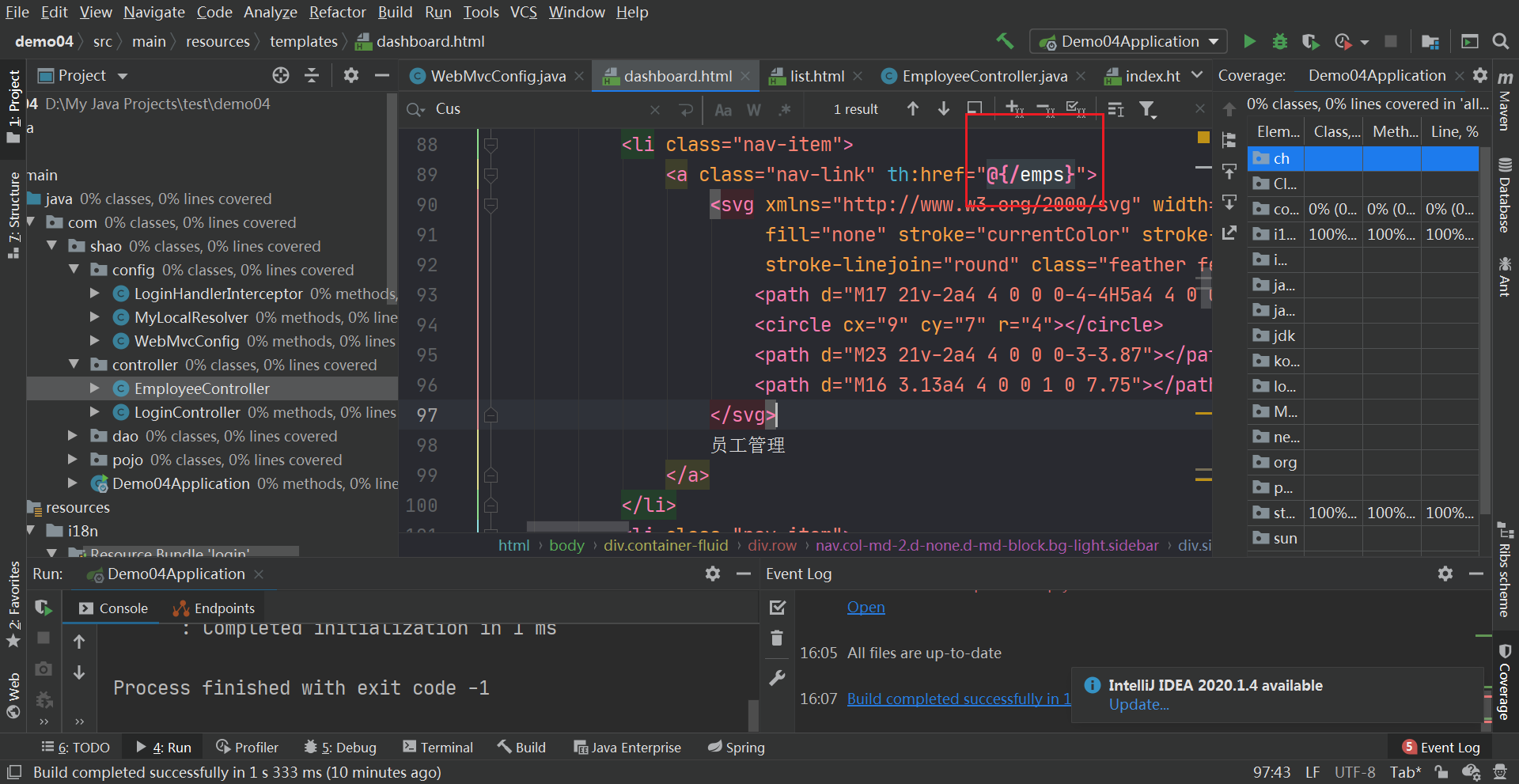Open Event Log settings wrench icon

[x=778, y=678]
